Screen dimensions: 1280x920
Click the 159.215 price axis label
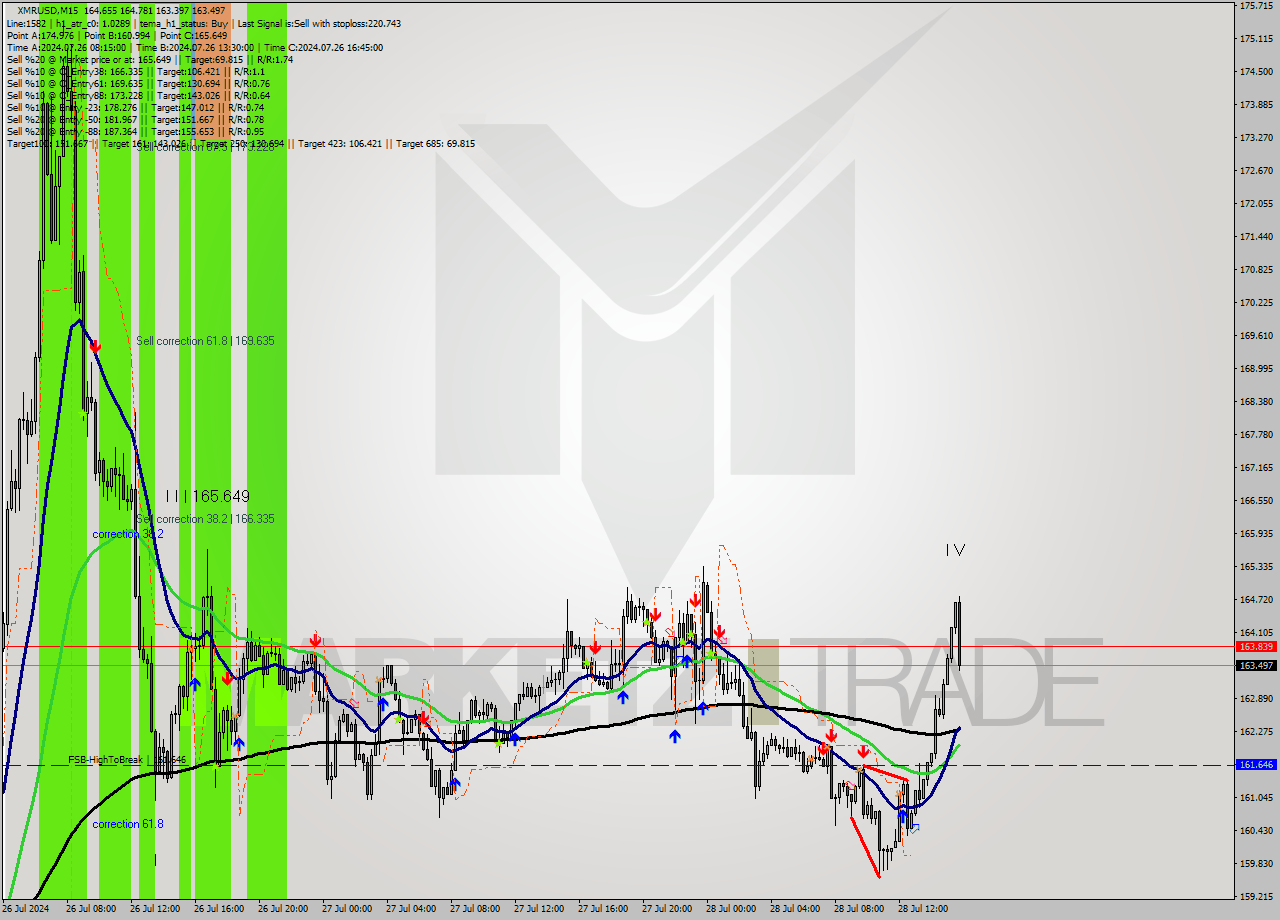[x=1255, y=897]
